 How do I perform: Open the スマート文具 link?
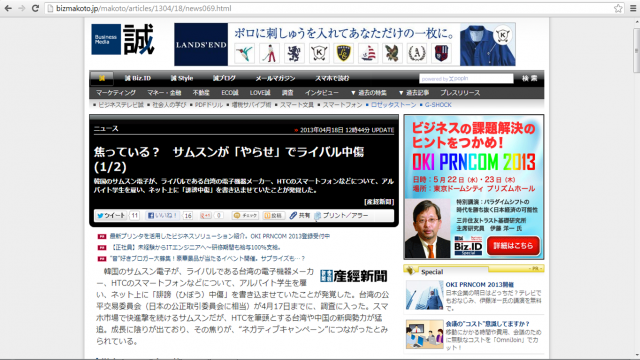click(x=297, y=105)
